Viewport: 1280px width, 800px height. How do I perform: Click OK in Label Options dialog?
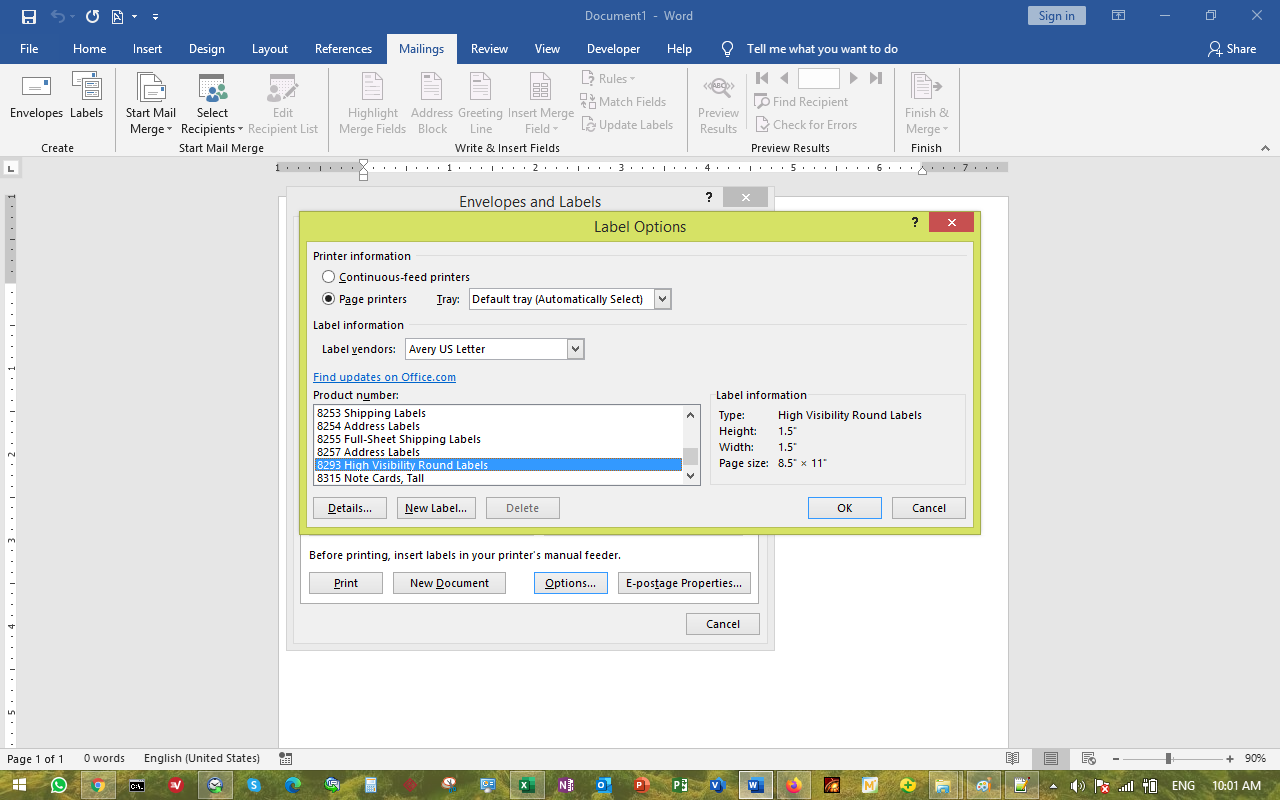(x=845, y=508)
